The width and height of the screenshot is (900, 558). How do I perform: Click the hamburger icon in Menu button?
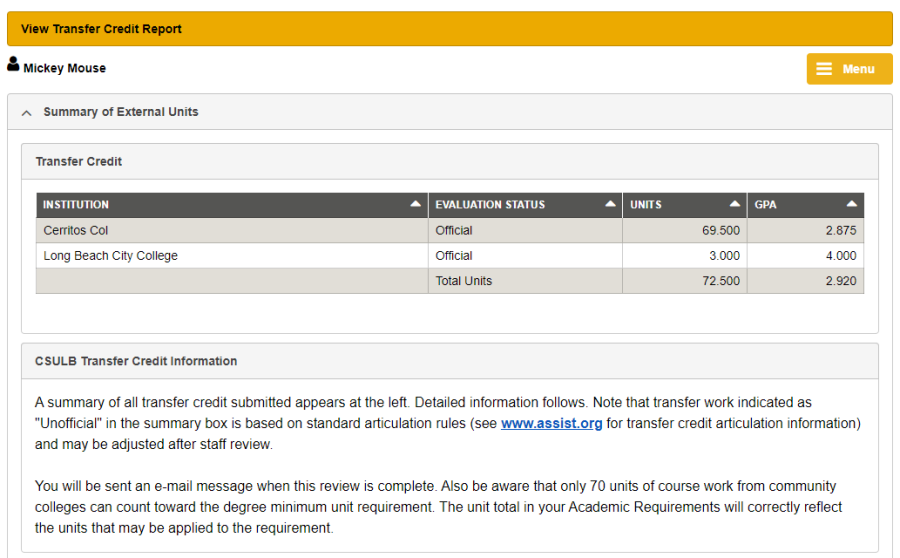[x=824, y=69]
